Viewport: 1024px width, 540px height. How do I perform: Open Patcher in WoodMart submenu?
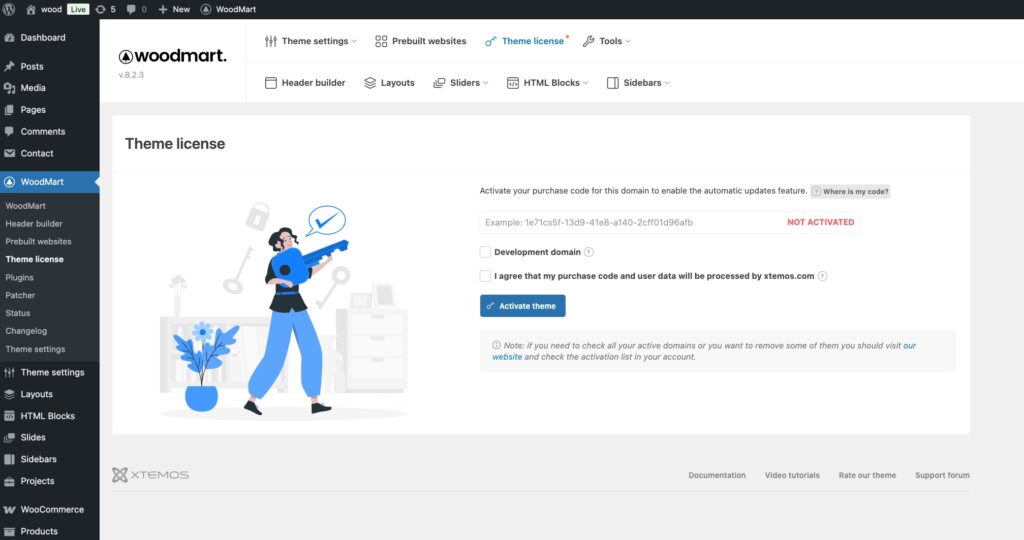click(20, 295)
